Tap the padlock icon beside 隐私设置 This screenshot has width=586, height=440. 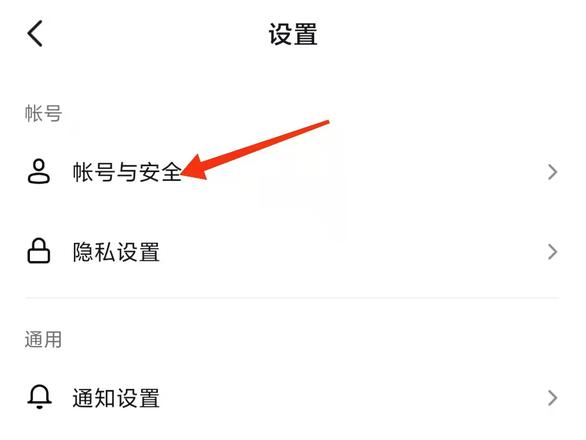tap(38, 251)
